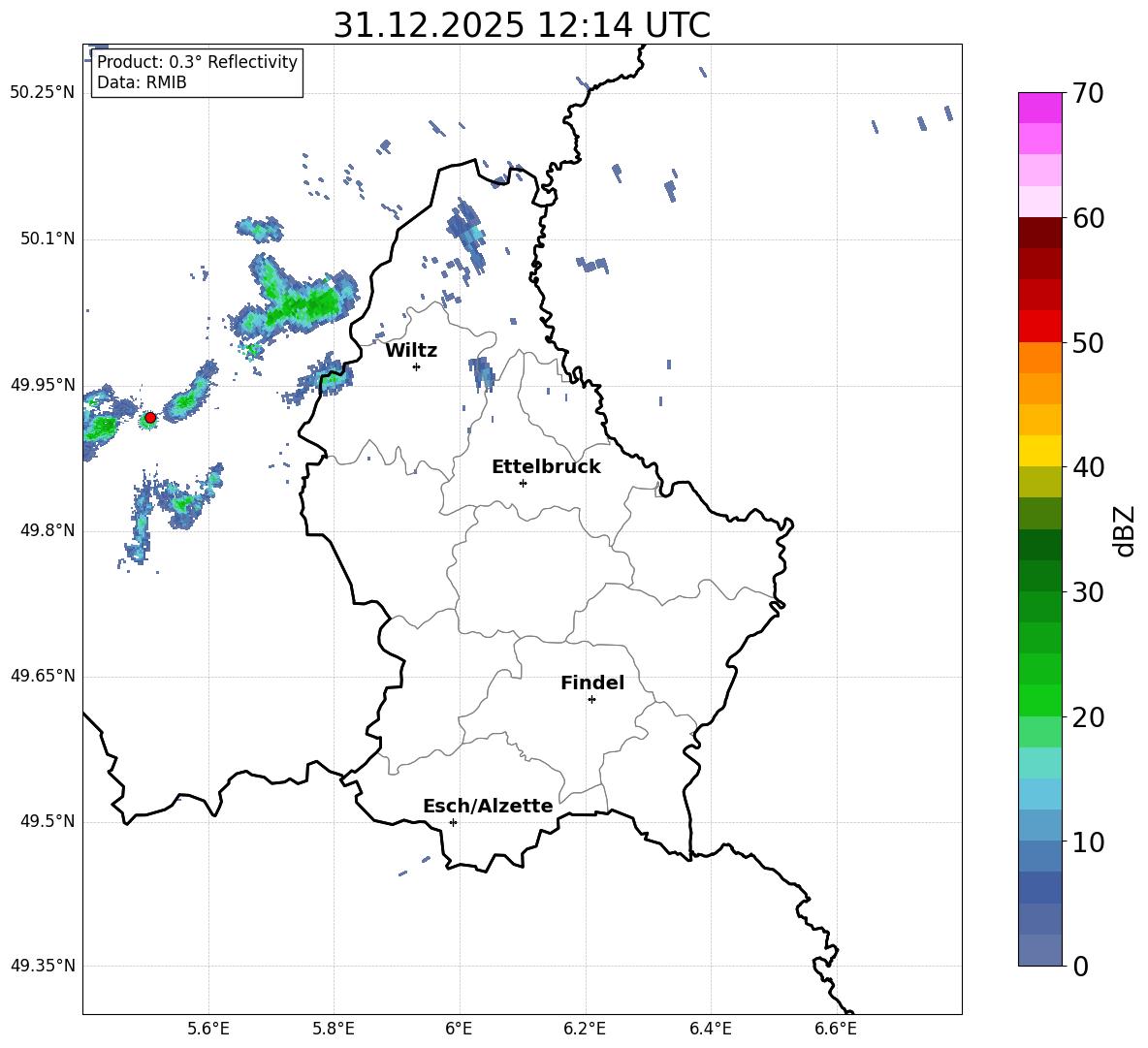Click the 49.65°N latitude label
The height and width of the screenshot is (1048, 1148).
[x=43, y=675]
